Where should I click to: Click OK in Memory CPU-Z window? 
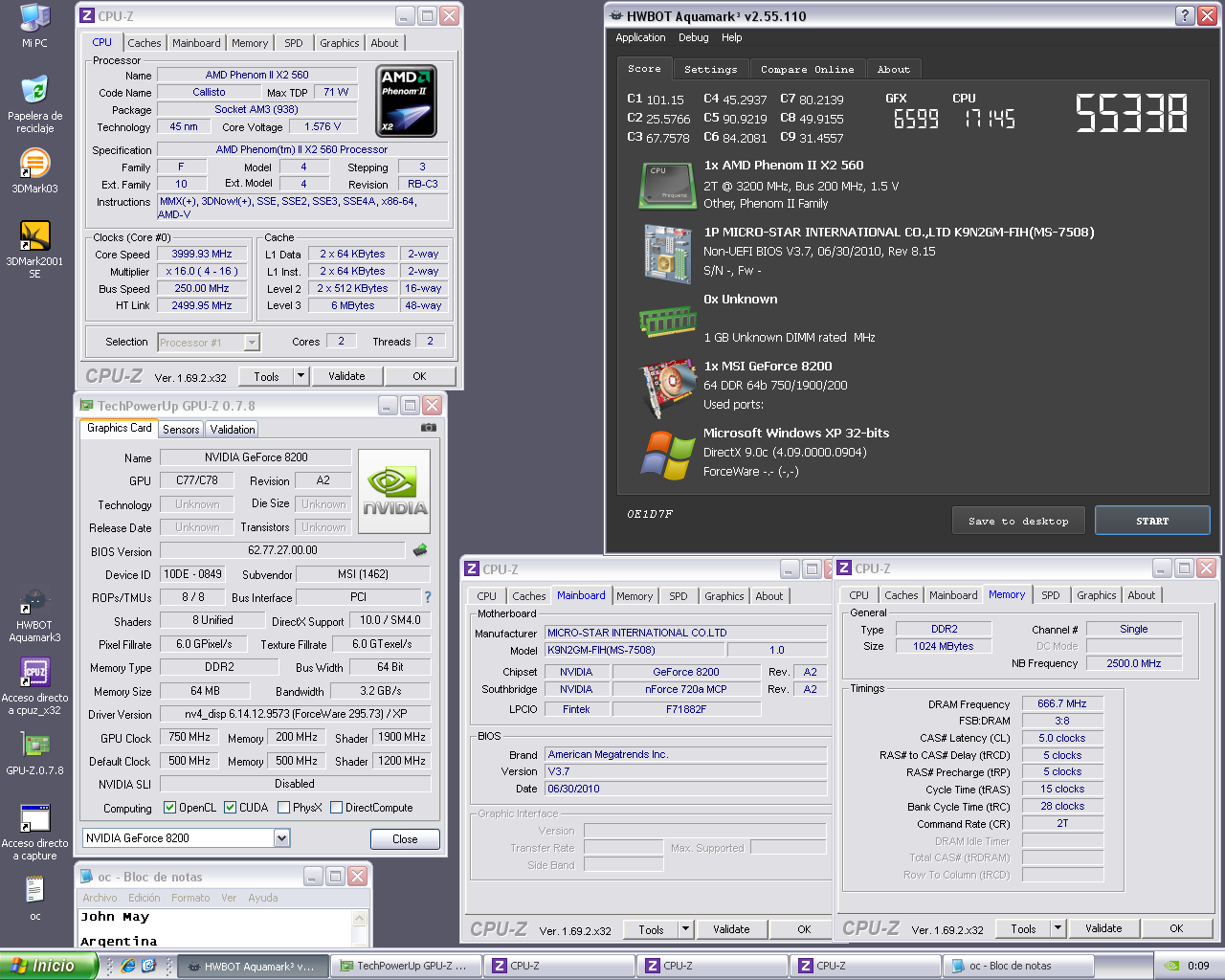click(1176, 928)
